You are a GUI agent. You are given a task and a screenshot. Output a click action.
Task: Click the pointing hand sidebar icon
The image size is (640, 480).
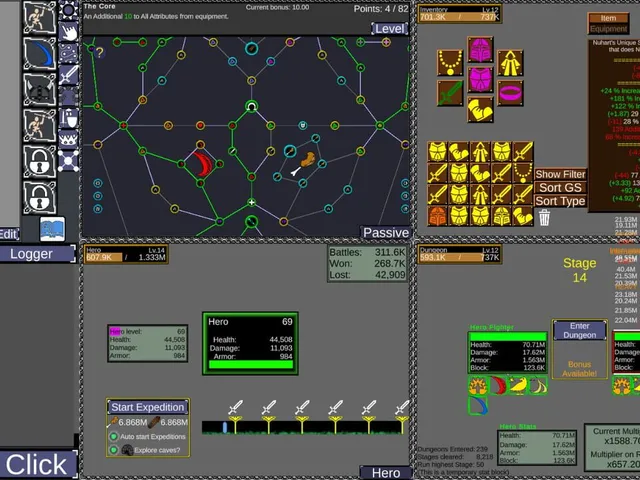(68, 32)
